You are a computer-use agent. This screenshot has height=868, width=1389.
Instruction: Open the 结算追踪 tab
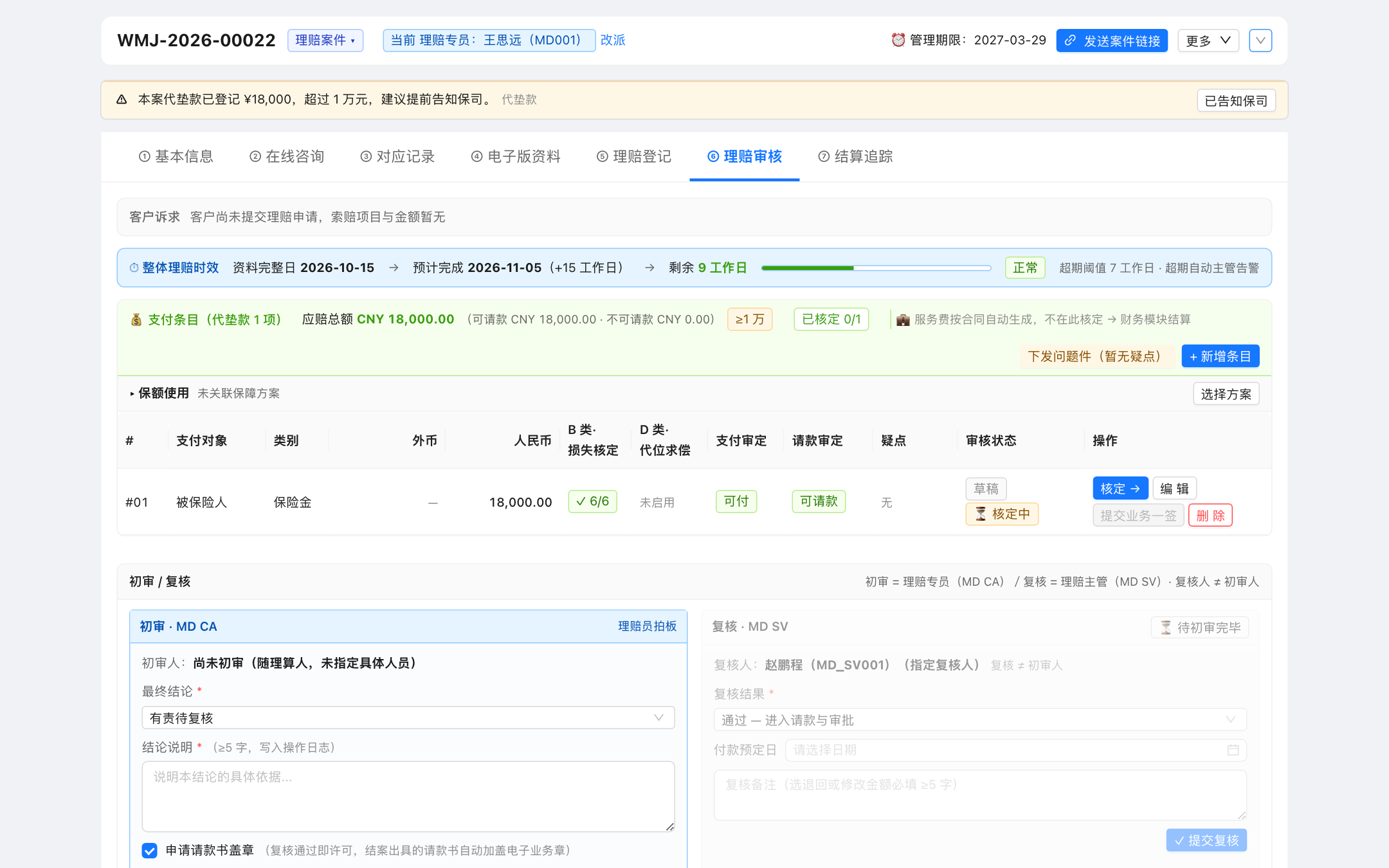coord(855,156)
